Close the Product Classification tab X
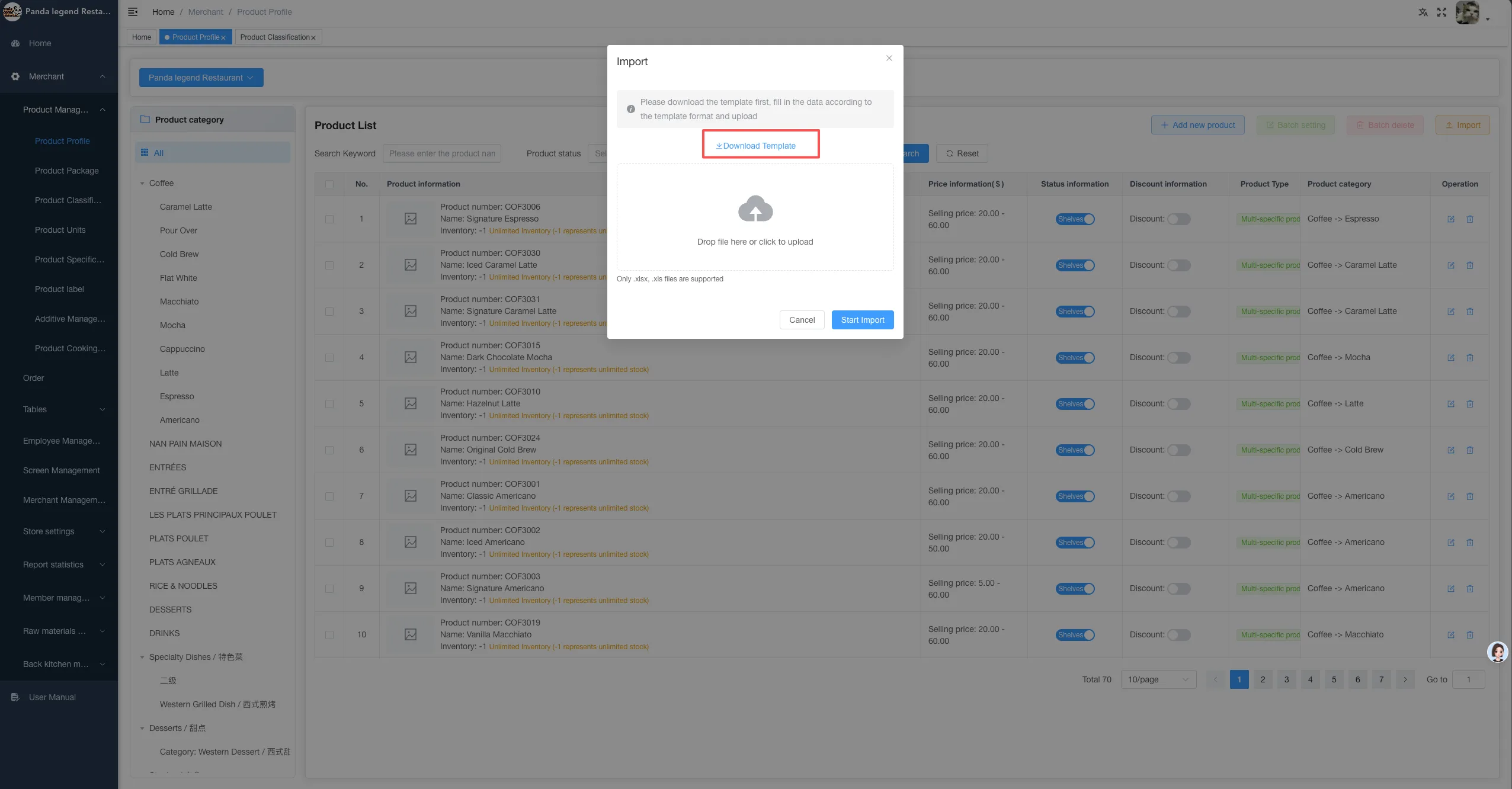The height and width of the screenshot is (789, 1512). point(313,38)
